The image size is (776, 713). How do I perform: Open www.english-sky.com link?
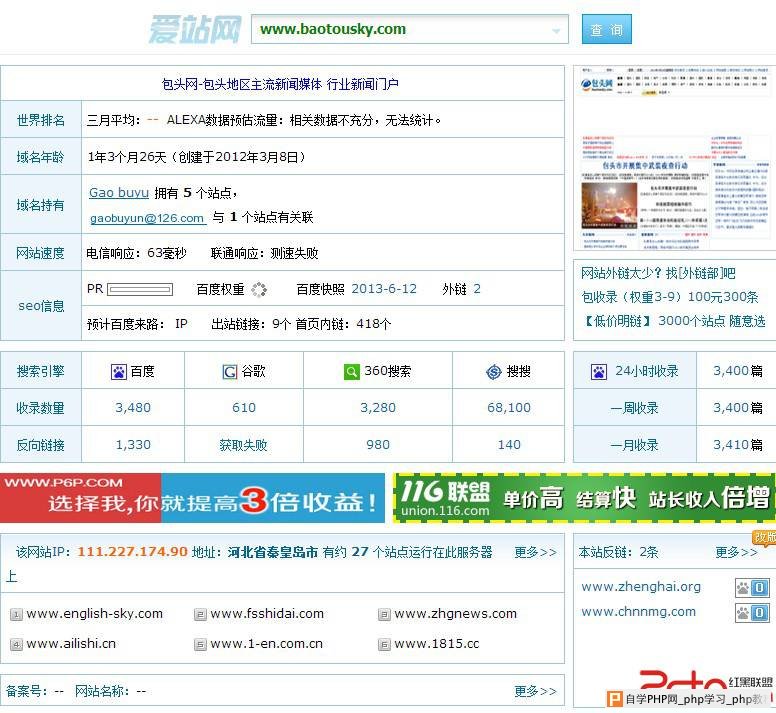95,614
